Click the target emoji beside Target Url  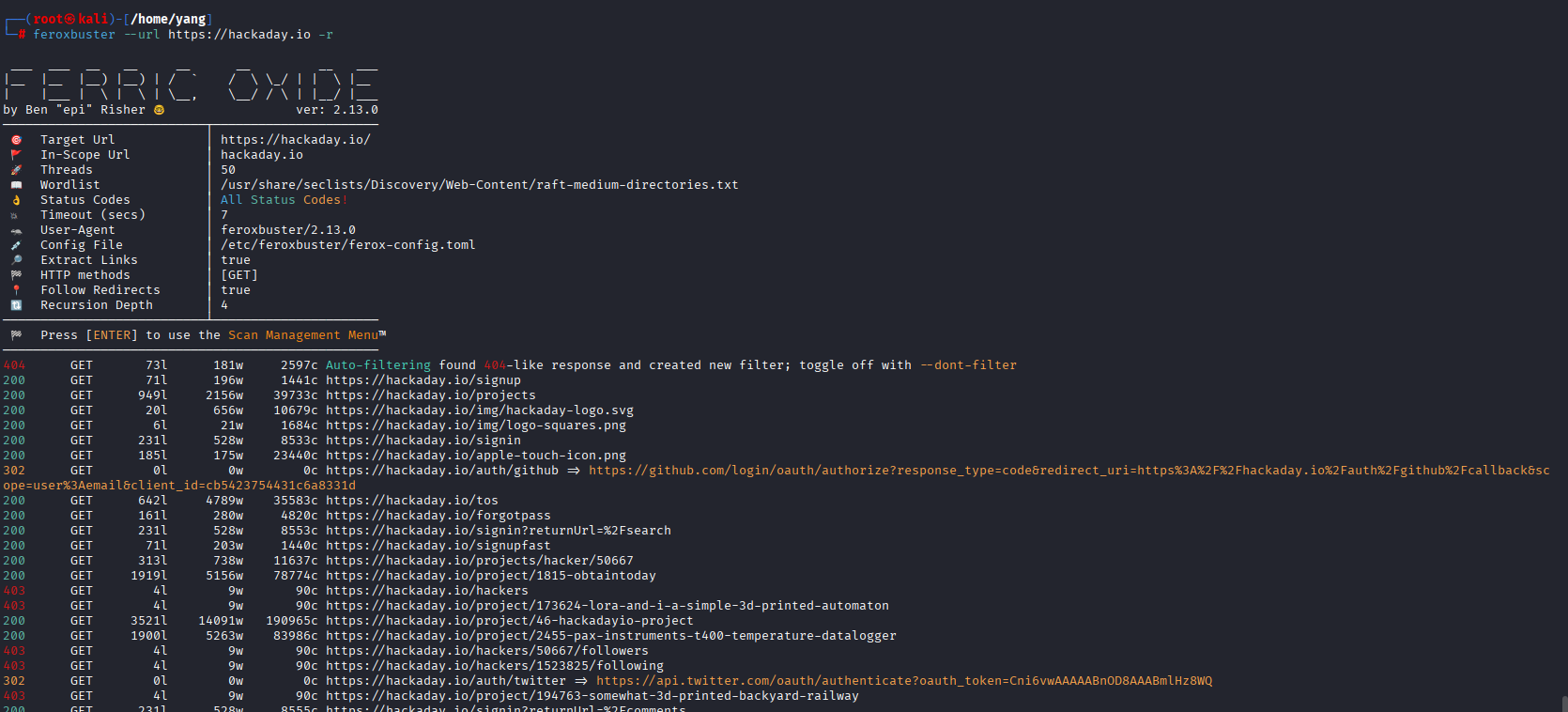[x=16, y=140]
